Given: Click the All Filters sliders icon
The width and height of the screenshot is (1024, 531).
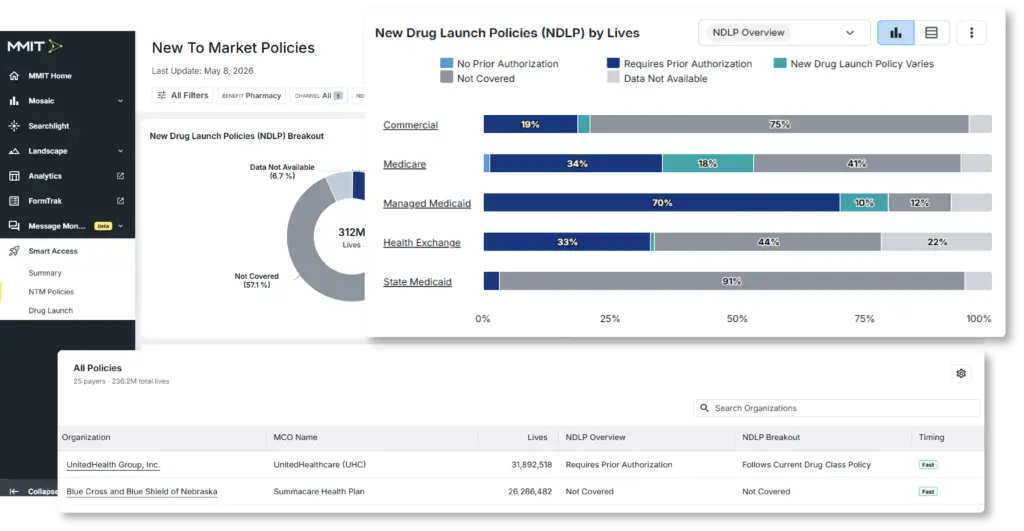Looking at the screenshot, I should coord(161,95).
